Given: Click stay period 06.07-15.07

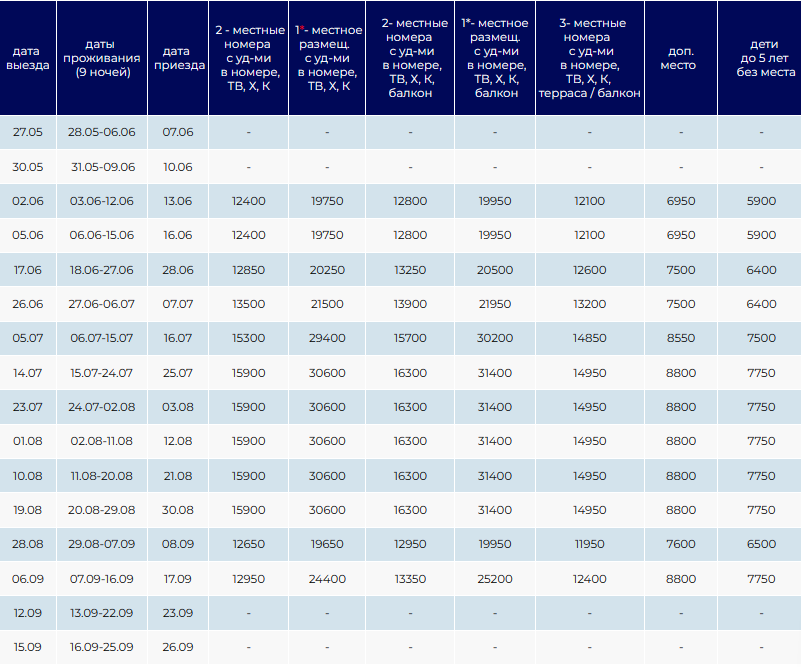Looking at the screenshot, I should (x=102, y=338).
